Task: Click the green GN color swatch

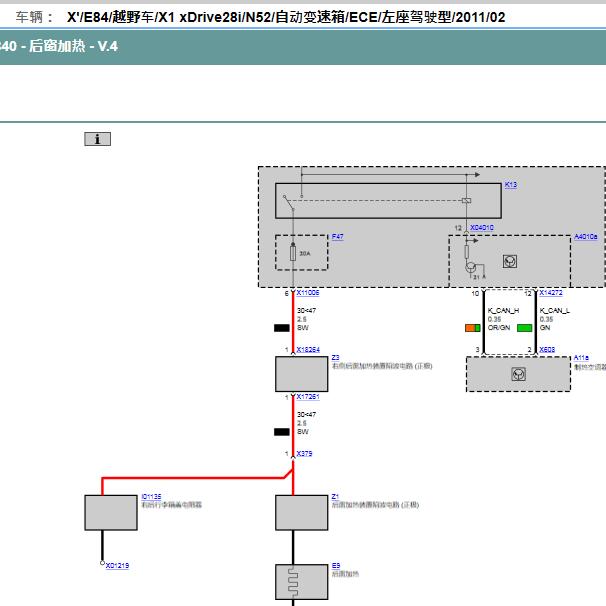Action: [x=524, y=328]
